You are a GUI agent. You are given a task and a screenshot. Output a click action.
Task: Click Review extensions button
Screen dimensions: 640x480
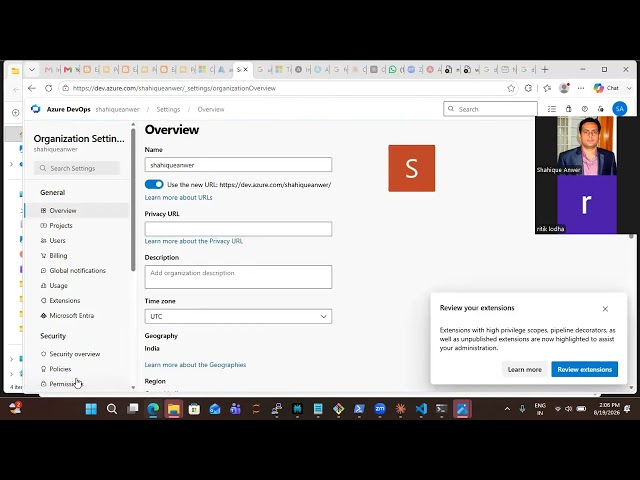pos(584,369)
